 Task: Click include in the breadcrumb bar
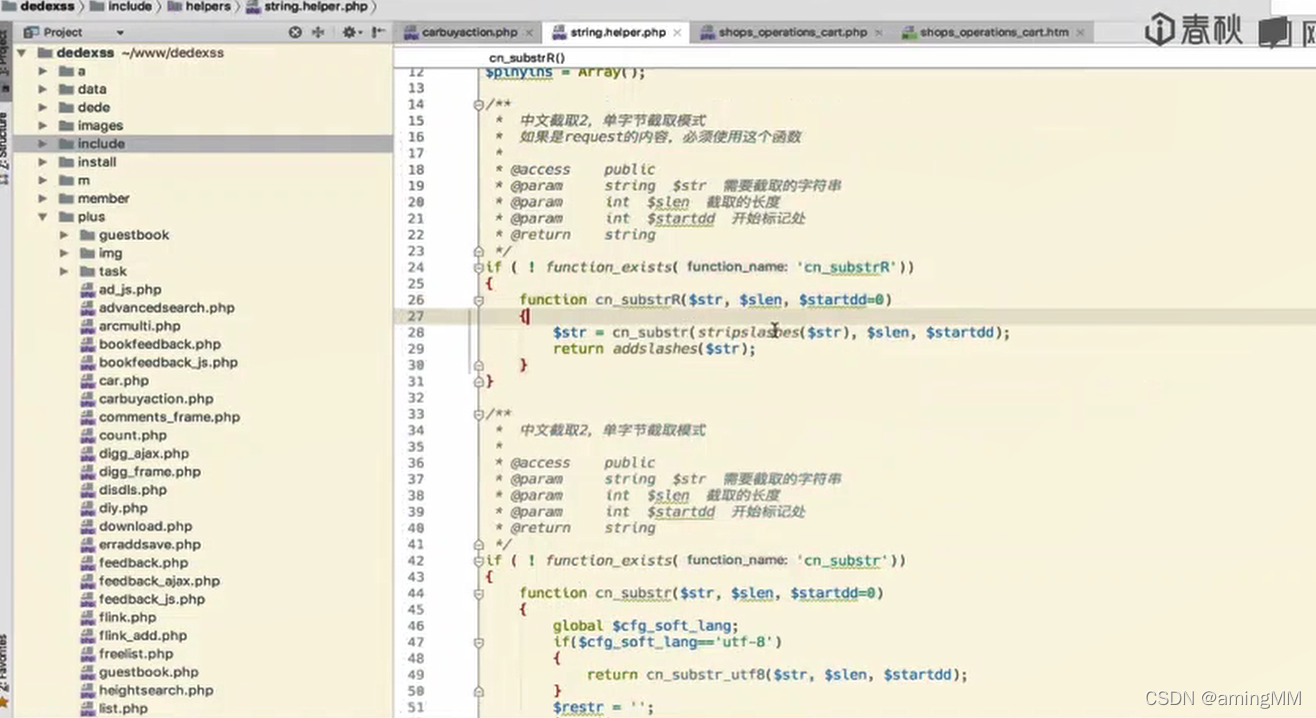(129, 6)
